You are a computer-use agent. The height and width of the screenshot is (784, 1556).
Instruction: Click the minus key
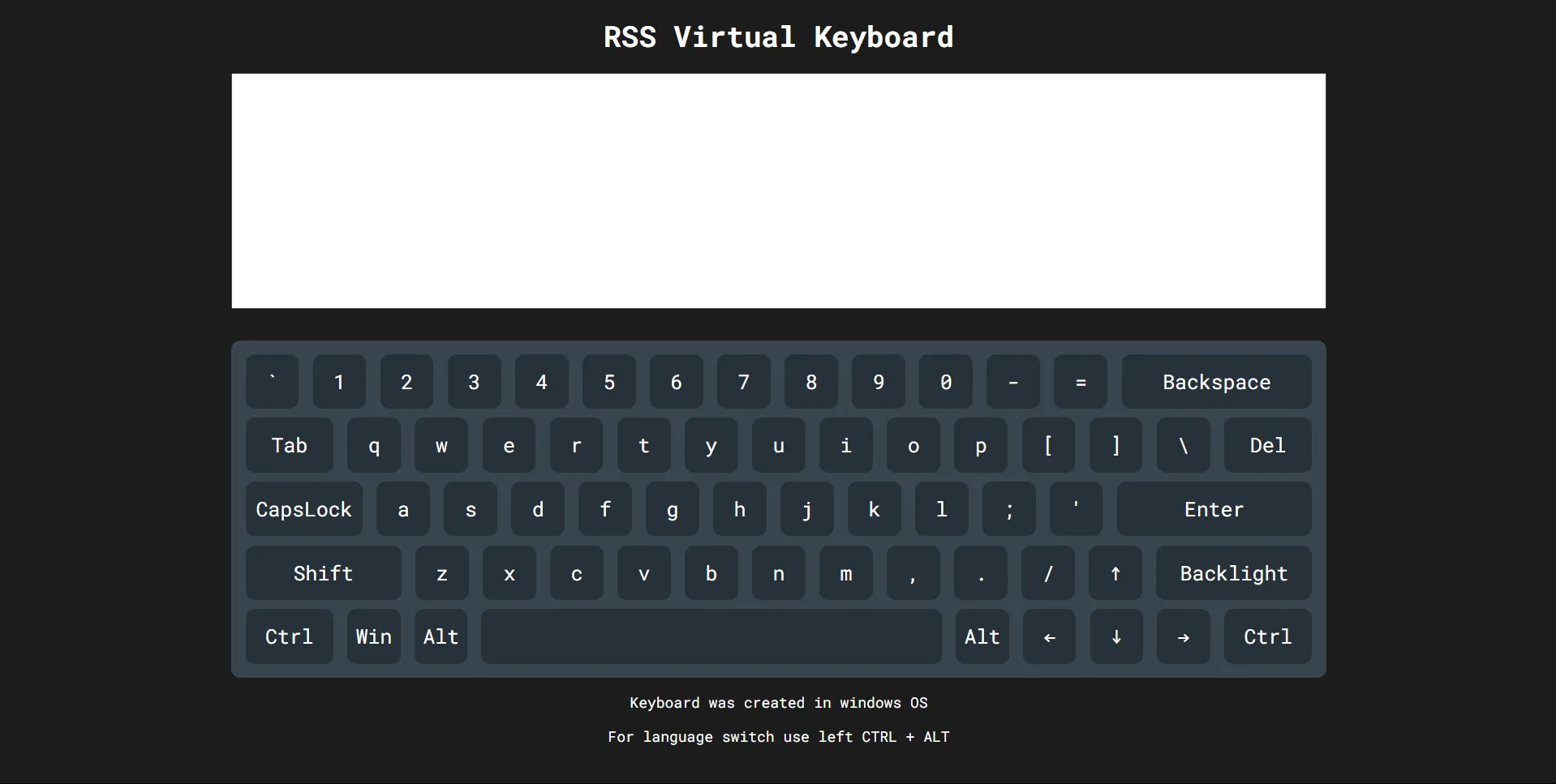pyautogui.click(x=1013, y=382)
